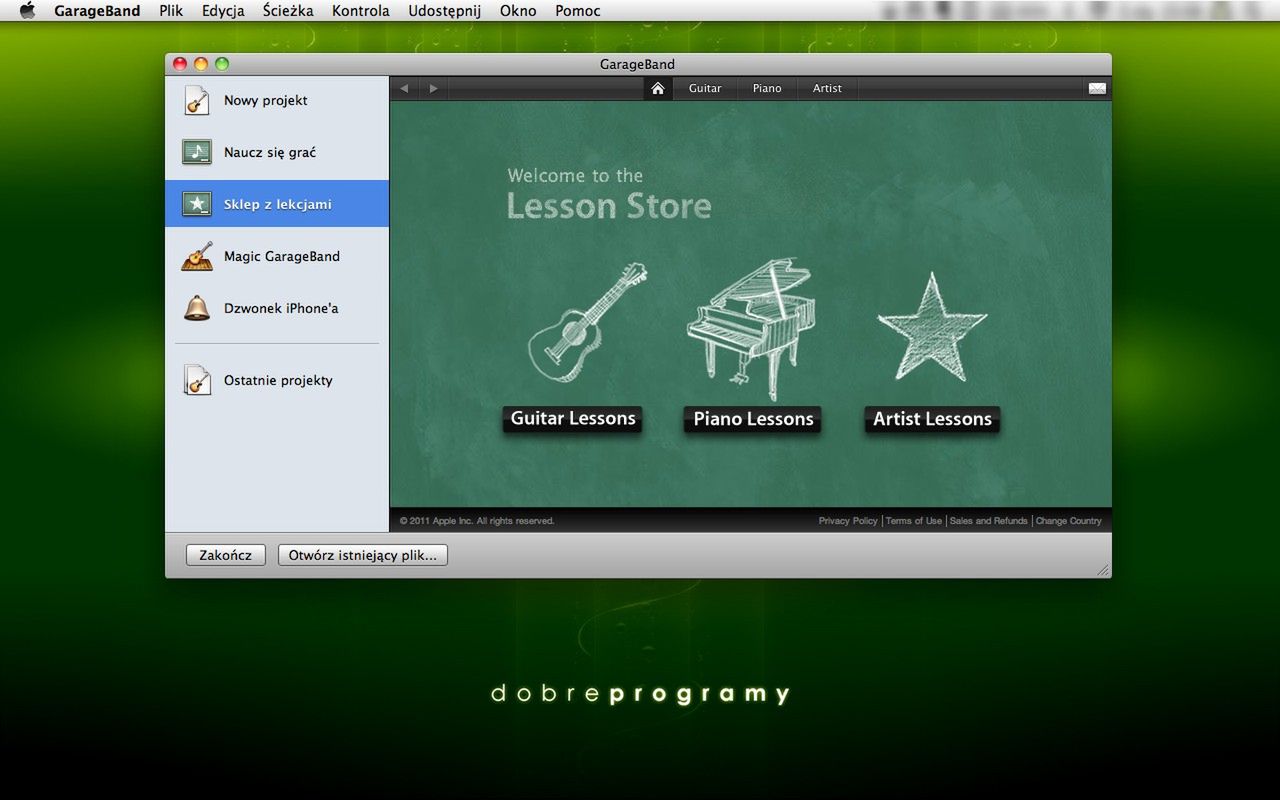Open the Terms of Use link
The width and height of the screenshot is (1280, 800).
pos(914,521)
